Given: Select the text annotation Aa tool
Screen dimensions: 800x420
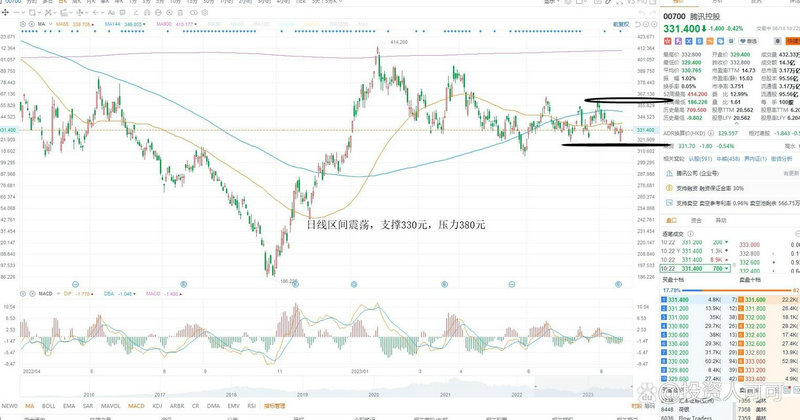Looking at the screenshot, I should point(111,12).
